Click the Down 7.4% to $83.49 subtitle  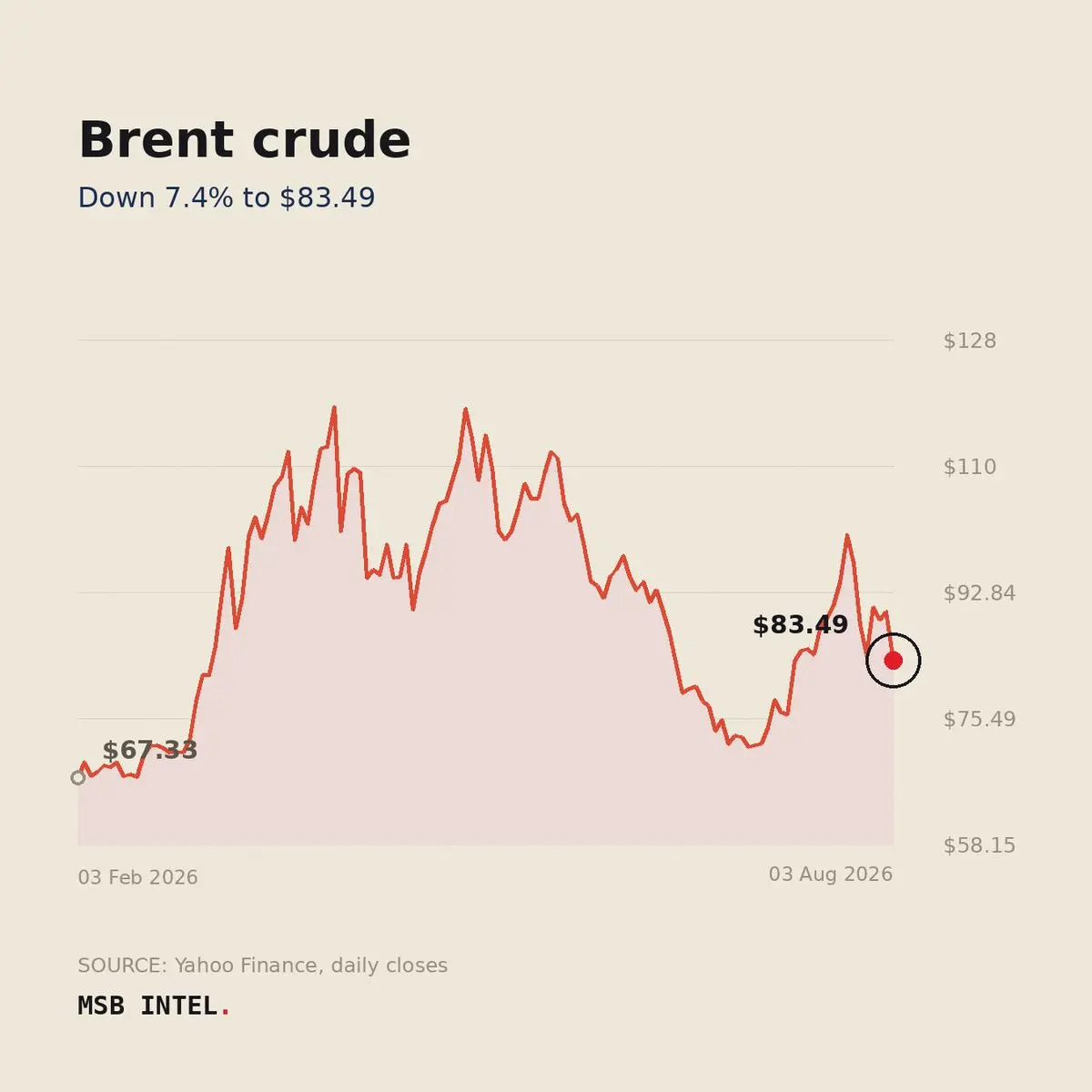pyautogui.click(x=227, y=197)
